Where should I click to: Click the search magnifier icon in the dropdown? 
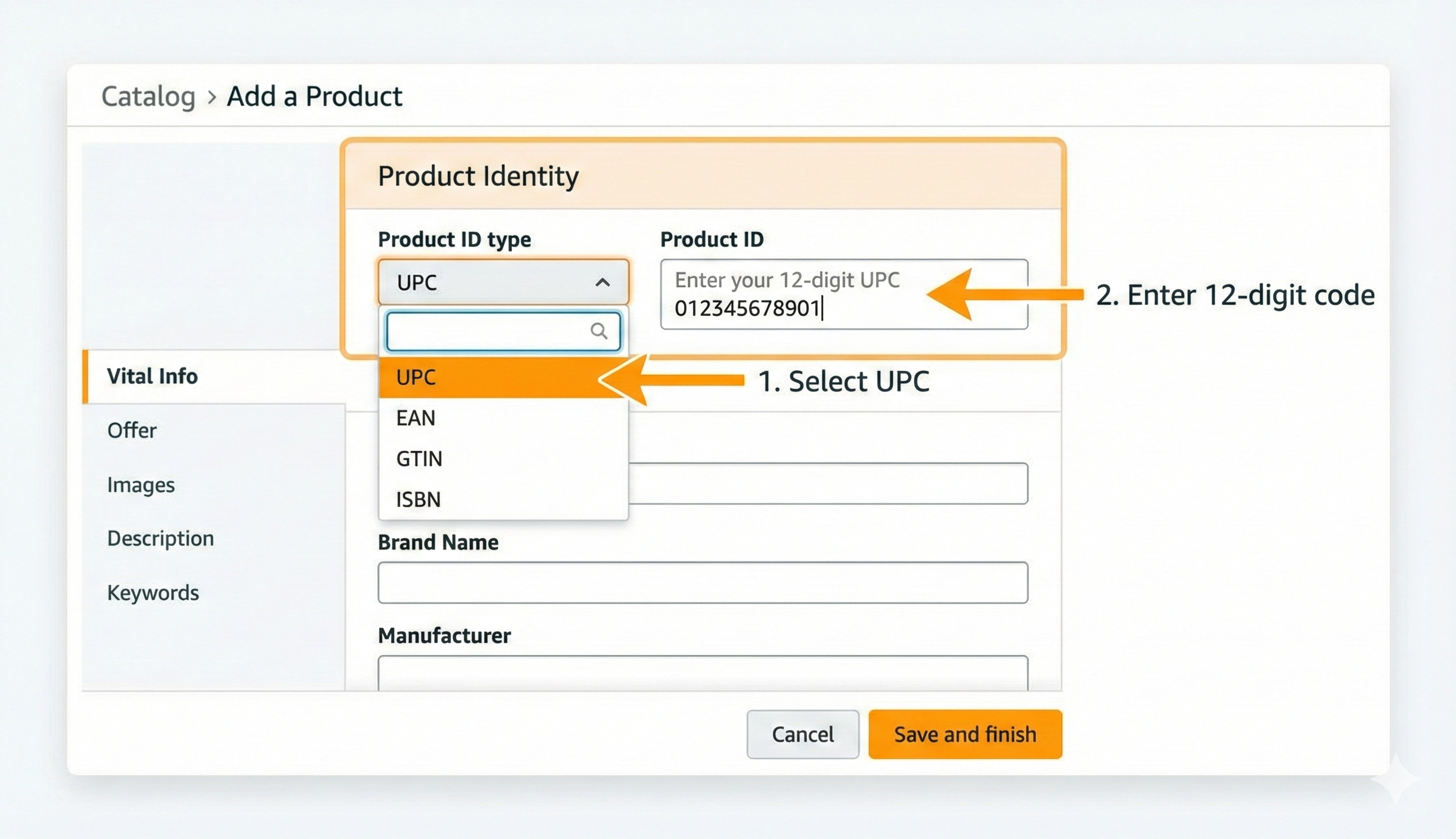point(599,331)
